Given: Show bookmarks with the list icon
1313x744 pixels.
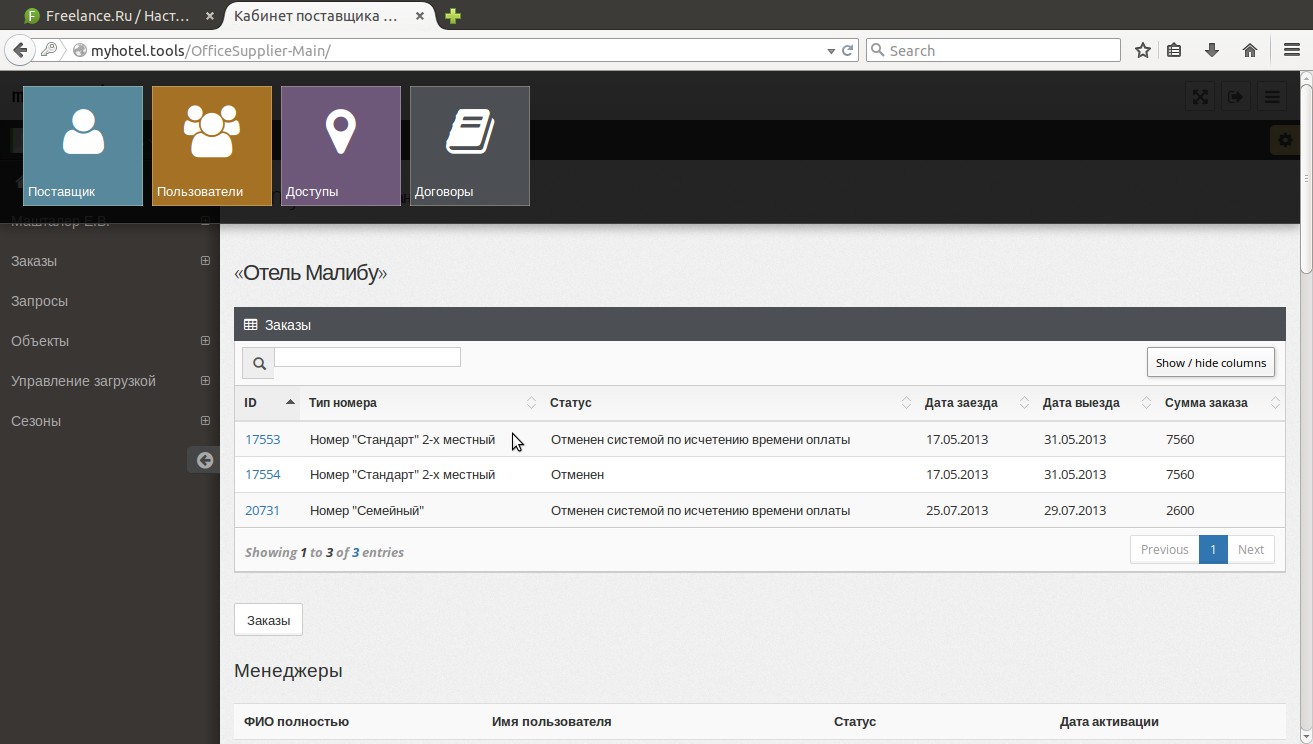Looking at the screenshot, I should (x=1175, y=50).
